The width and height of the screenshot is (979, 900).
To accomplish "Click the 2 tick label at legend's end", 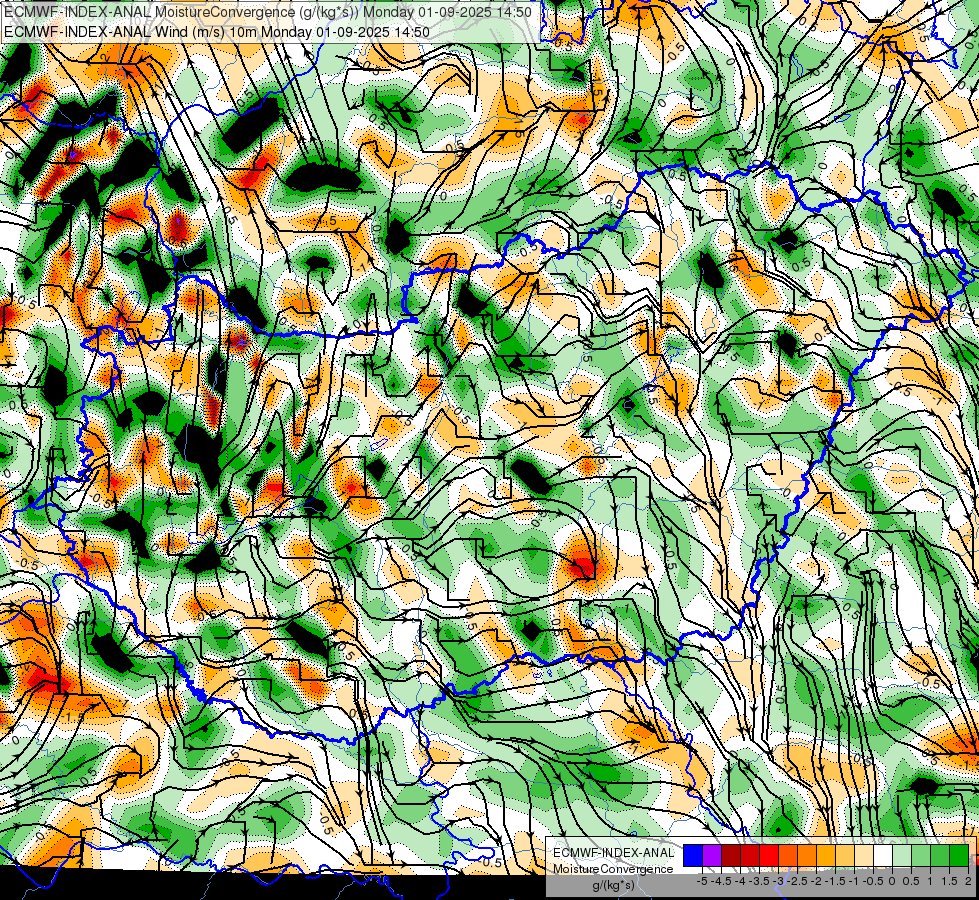I will 968,881.
